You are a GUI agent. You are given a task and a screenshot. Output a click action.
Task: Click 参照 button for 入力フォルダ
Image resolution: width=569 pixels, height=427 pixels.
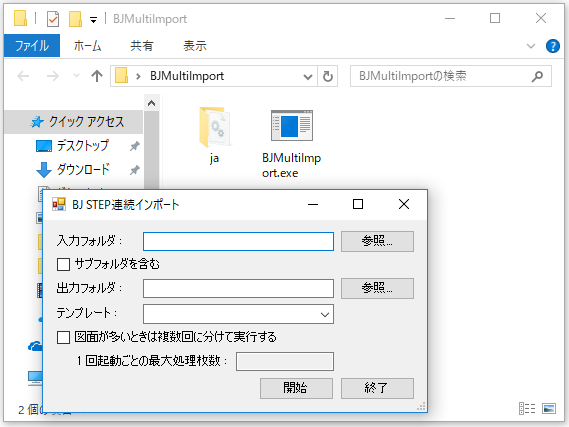point(377,241)
